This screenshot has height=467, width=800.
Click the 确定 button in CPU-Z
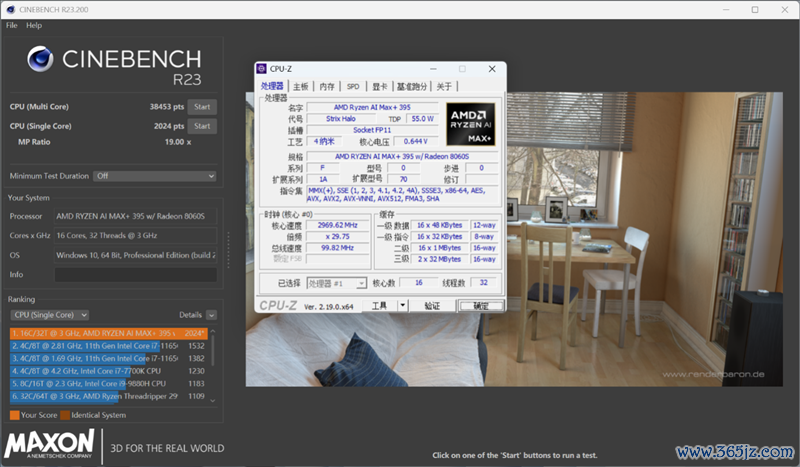[x=481, y=305]
